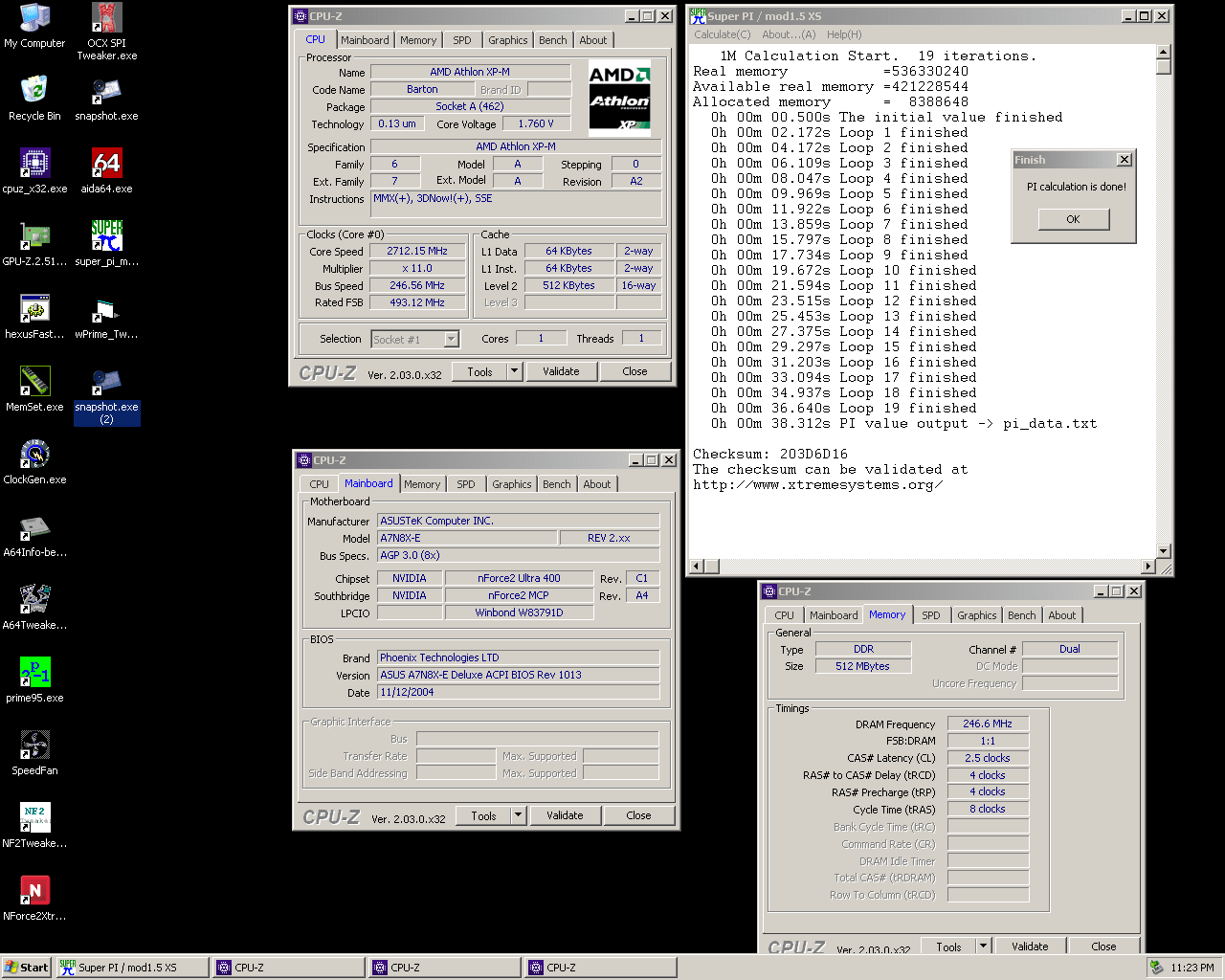The height and width of the screenshot is (980, 1225).
Task: Click Validate in the top CPU-Z window
Action: point(561,371)
